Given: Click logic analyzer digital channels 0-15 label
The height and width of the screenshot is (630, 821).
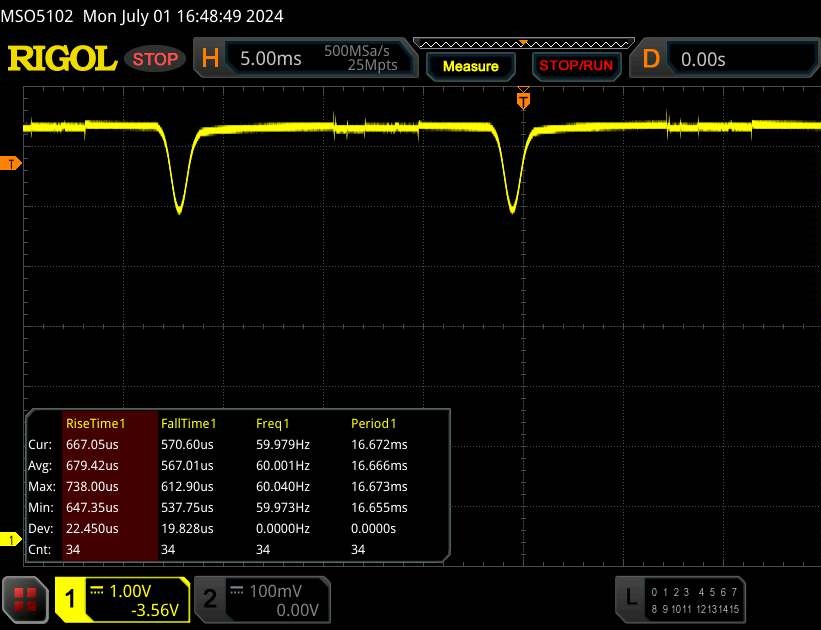Looking at the screenshot, I should (695, 600).
